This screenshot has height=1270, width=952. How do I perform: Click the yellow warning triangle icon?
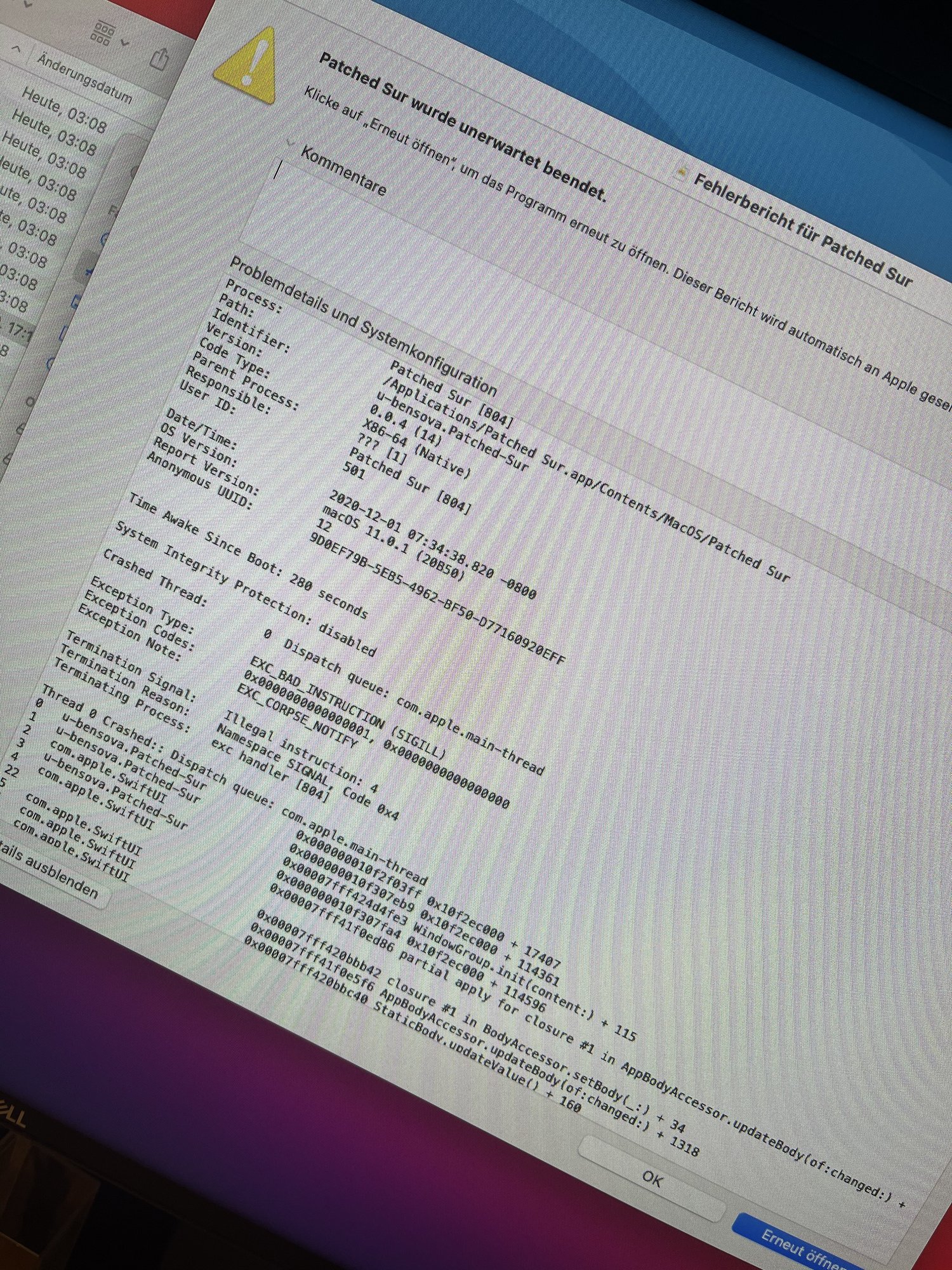[x=246, y=67]
